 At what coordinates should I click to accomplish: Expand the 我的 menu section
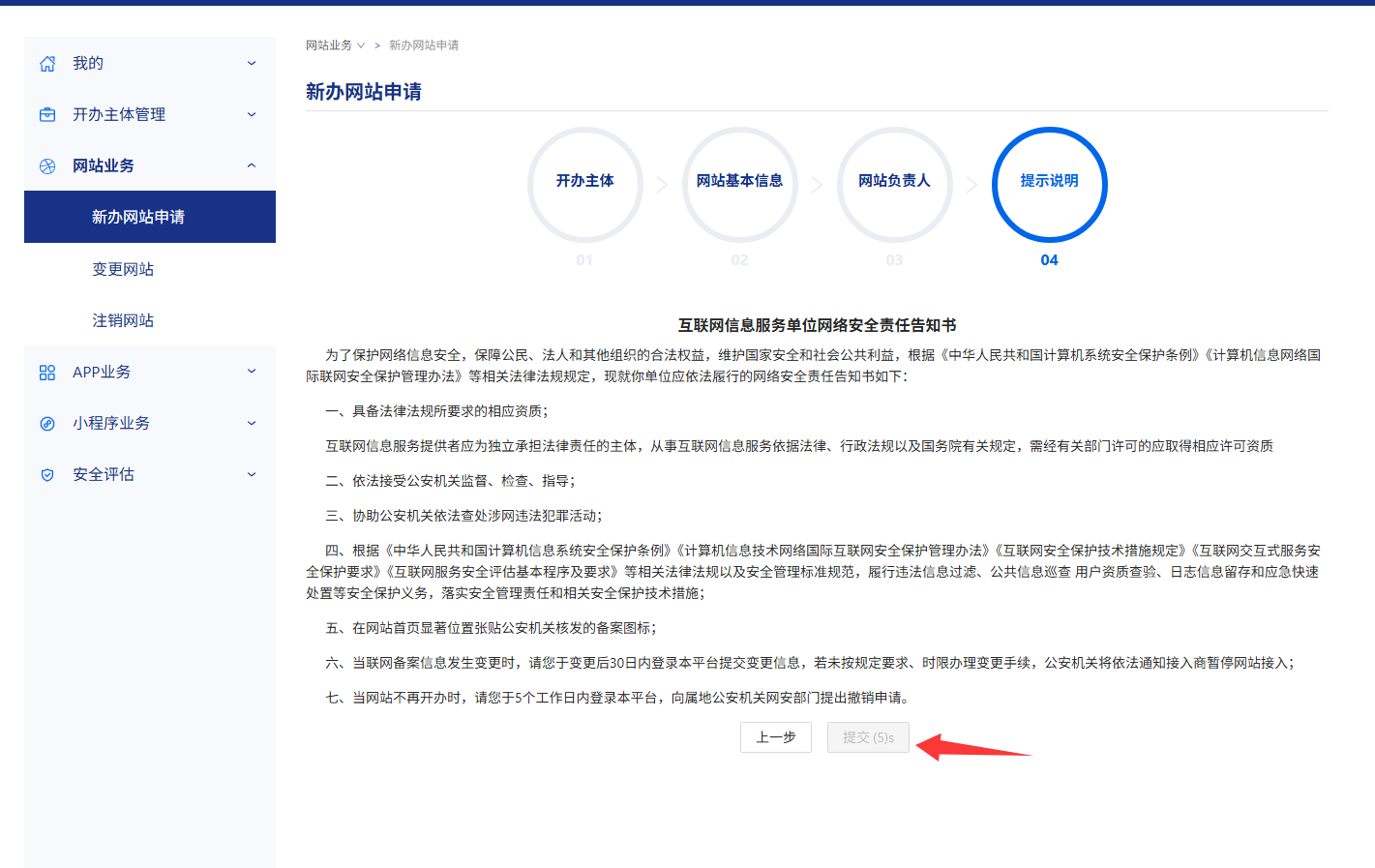(251, 62)
